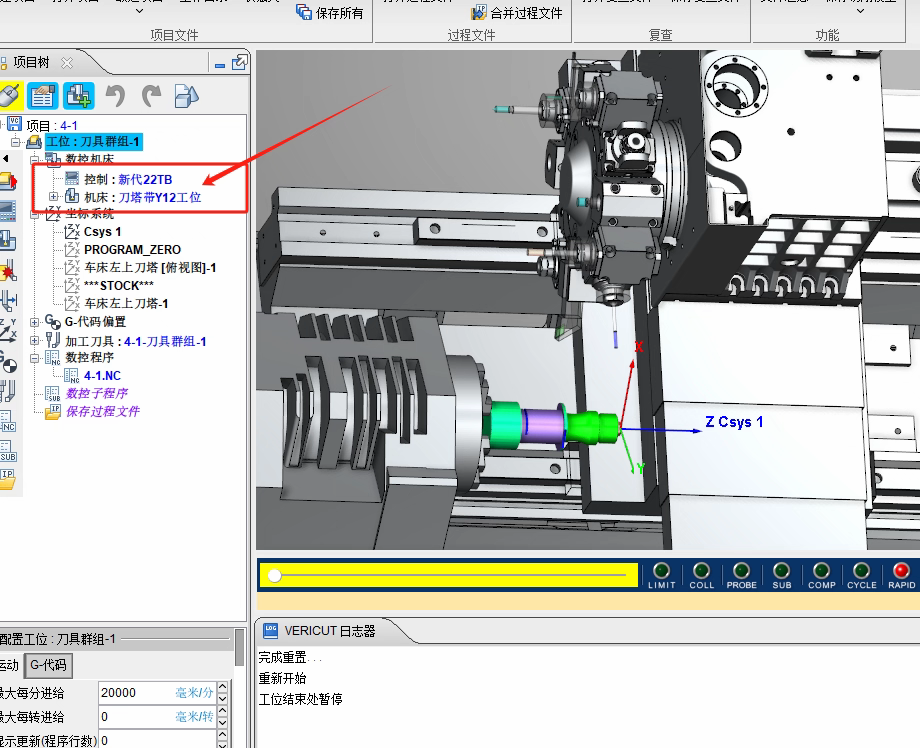920x748 pixels.
Task: Click the sidebar G-code offset icon
Action: coord(8,362)
